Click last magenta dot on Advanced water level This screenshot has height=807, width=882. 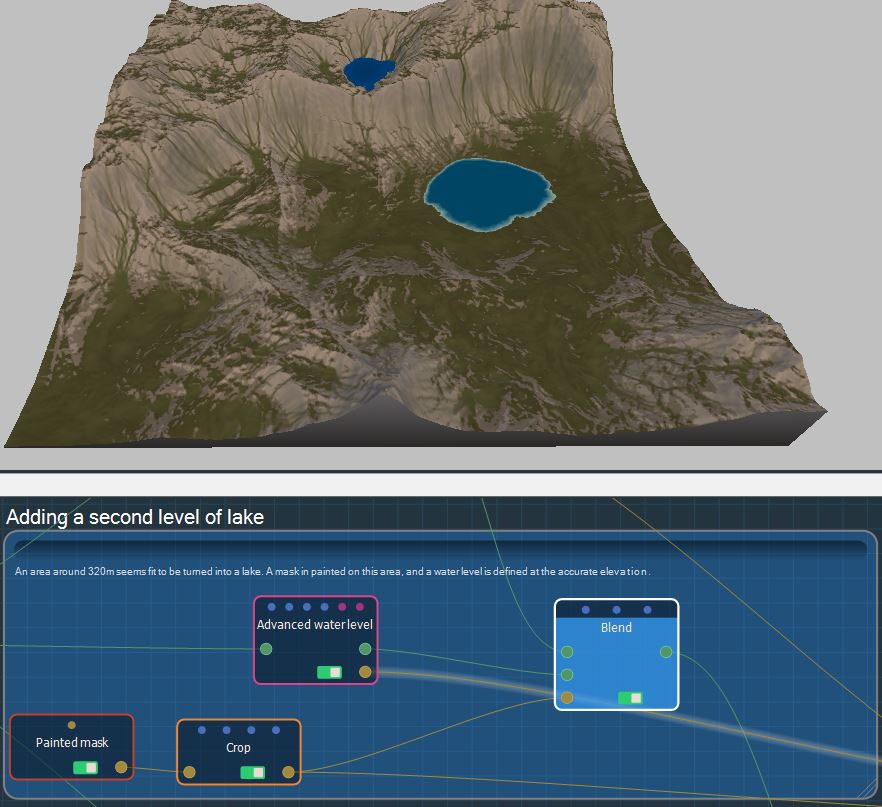click(x=360, y=607)
